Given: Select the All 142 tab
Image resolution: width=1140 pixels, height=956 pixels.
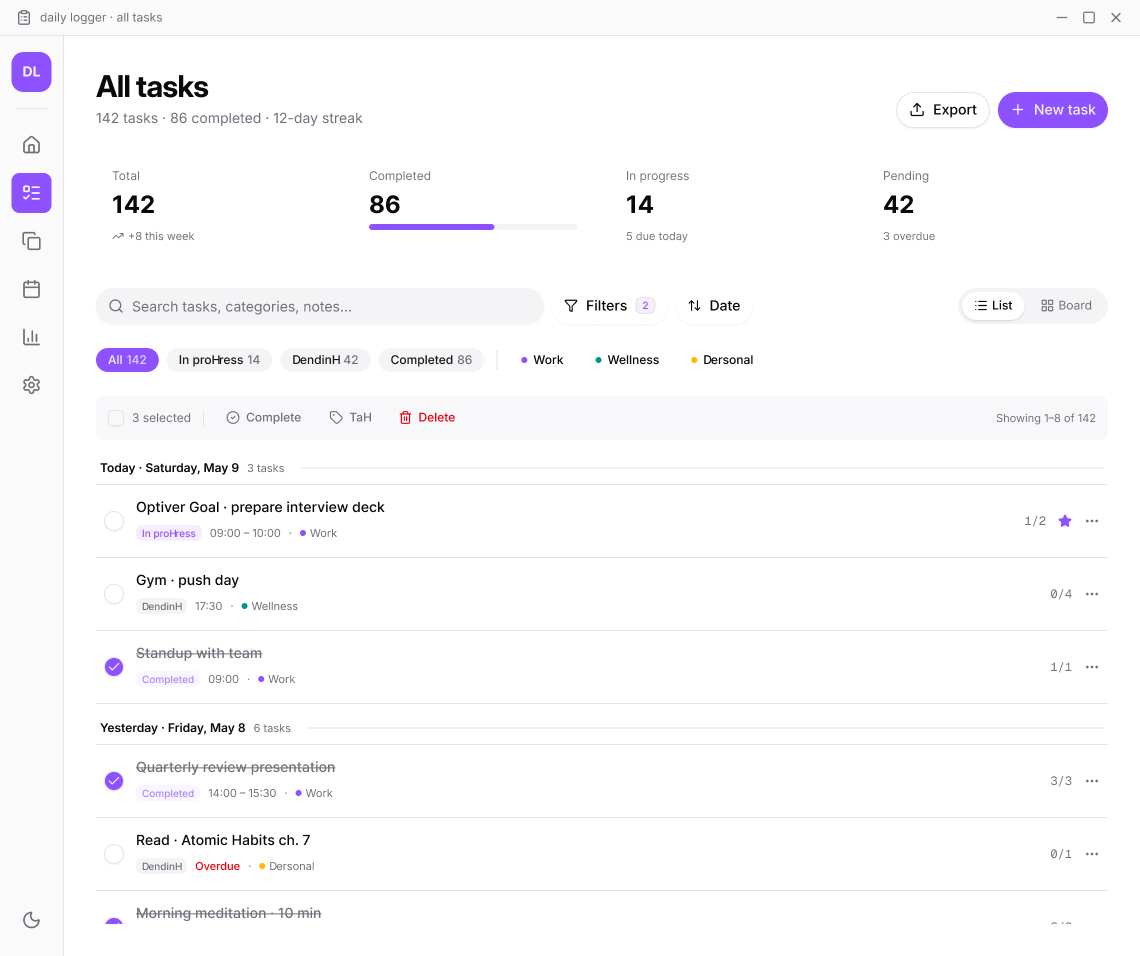Looking at the screenshot, I should pos(127,360).
